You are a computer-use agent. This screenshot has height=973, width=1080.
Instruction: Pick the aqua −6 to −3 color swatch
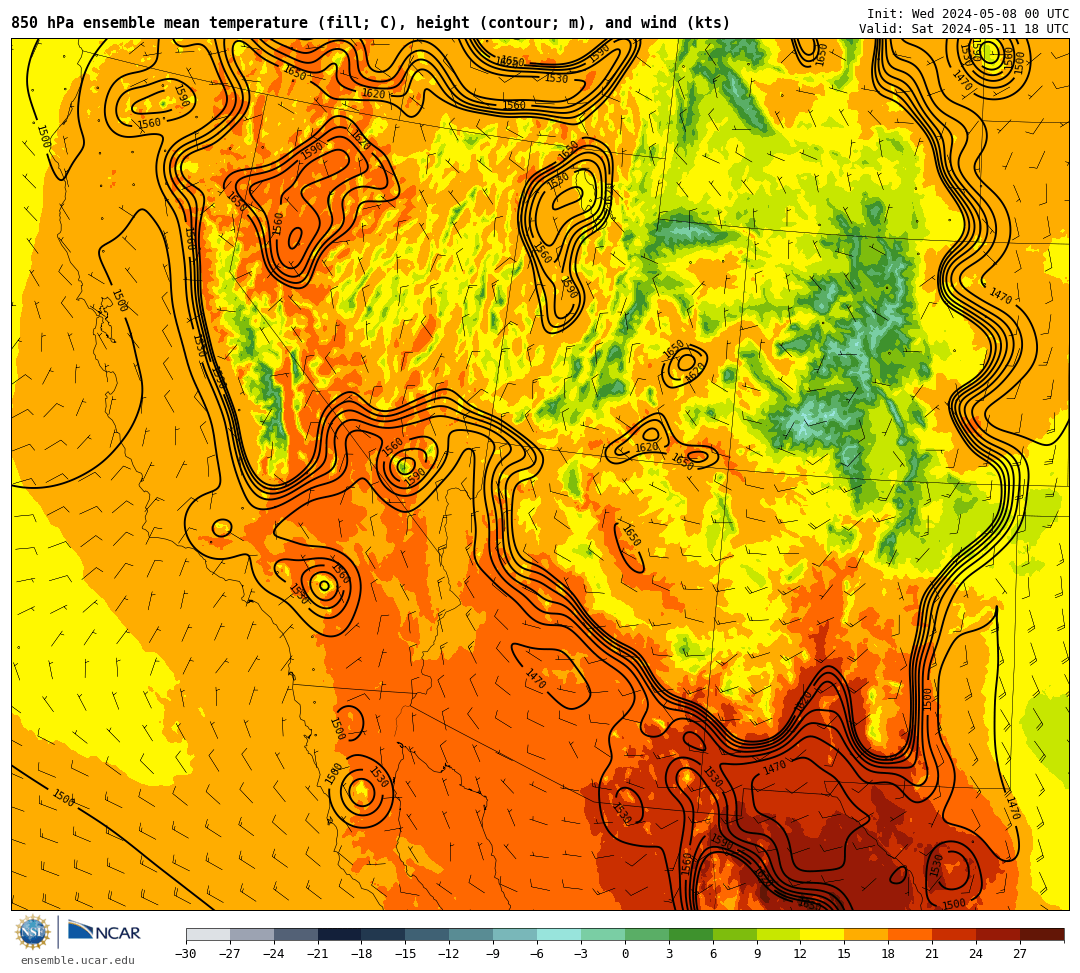559,934
